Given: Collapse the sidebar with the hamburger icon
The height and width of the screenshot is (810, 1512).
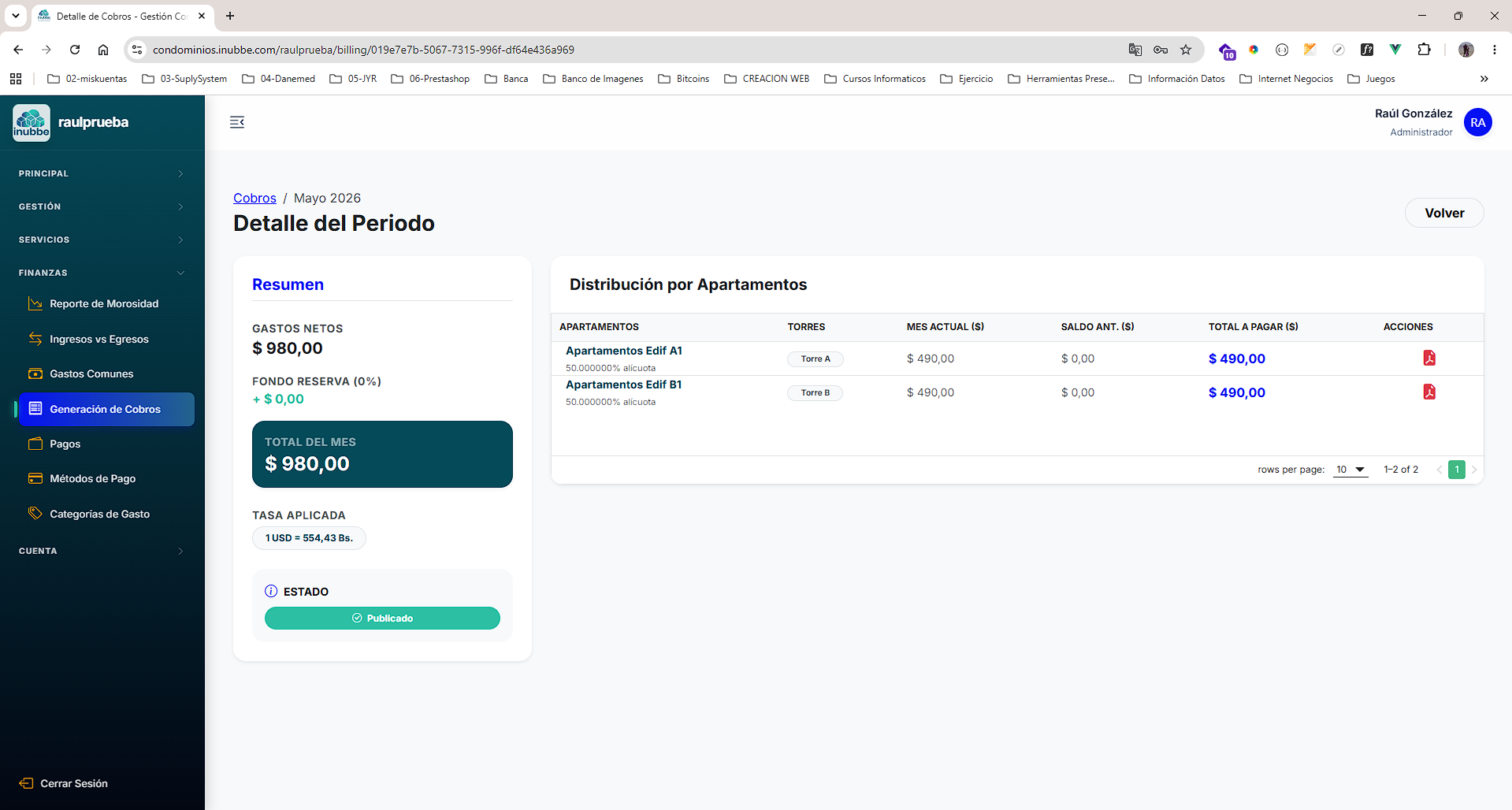Looking at the screenshot, I should [x=237, y=122].
